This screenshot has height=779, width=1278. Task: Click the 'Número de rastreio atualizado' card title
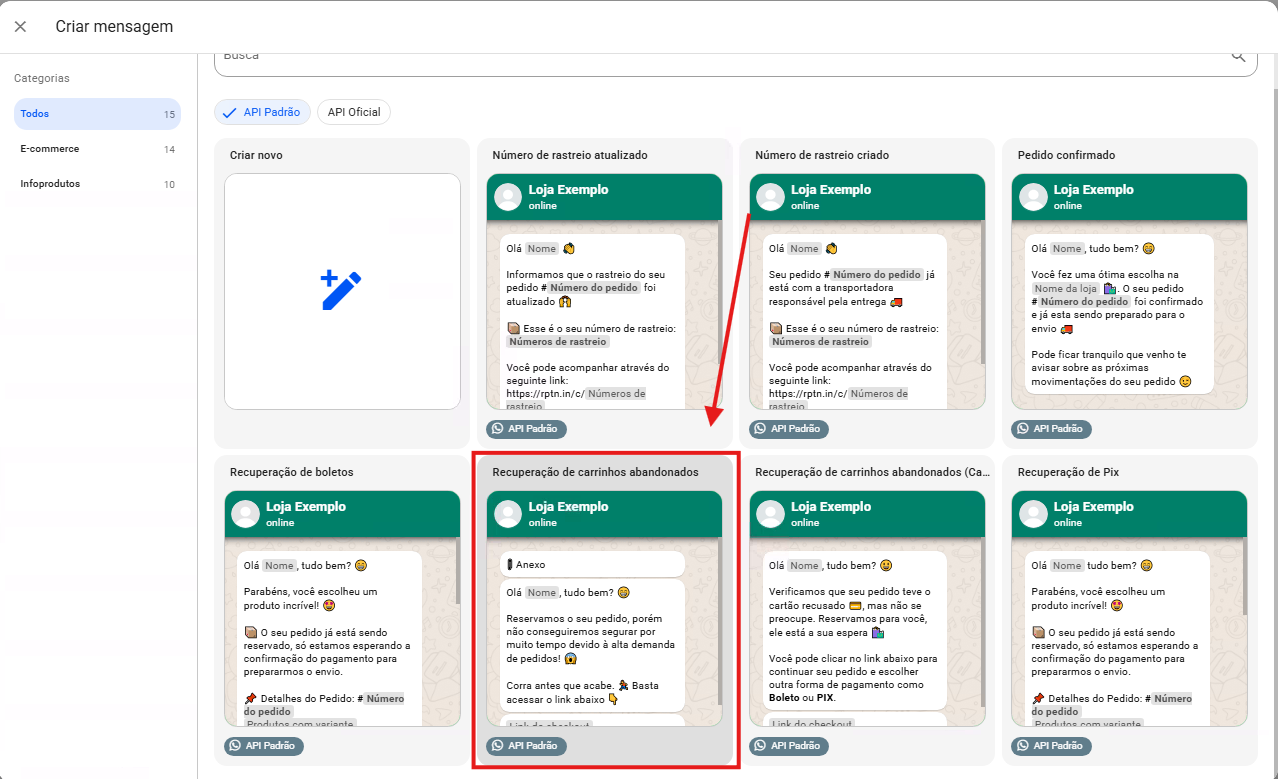click(570, 156)
